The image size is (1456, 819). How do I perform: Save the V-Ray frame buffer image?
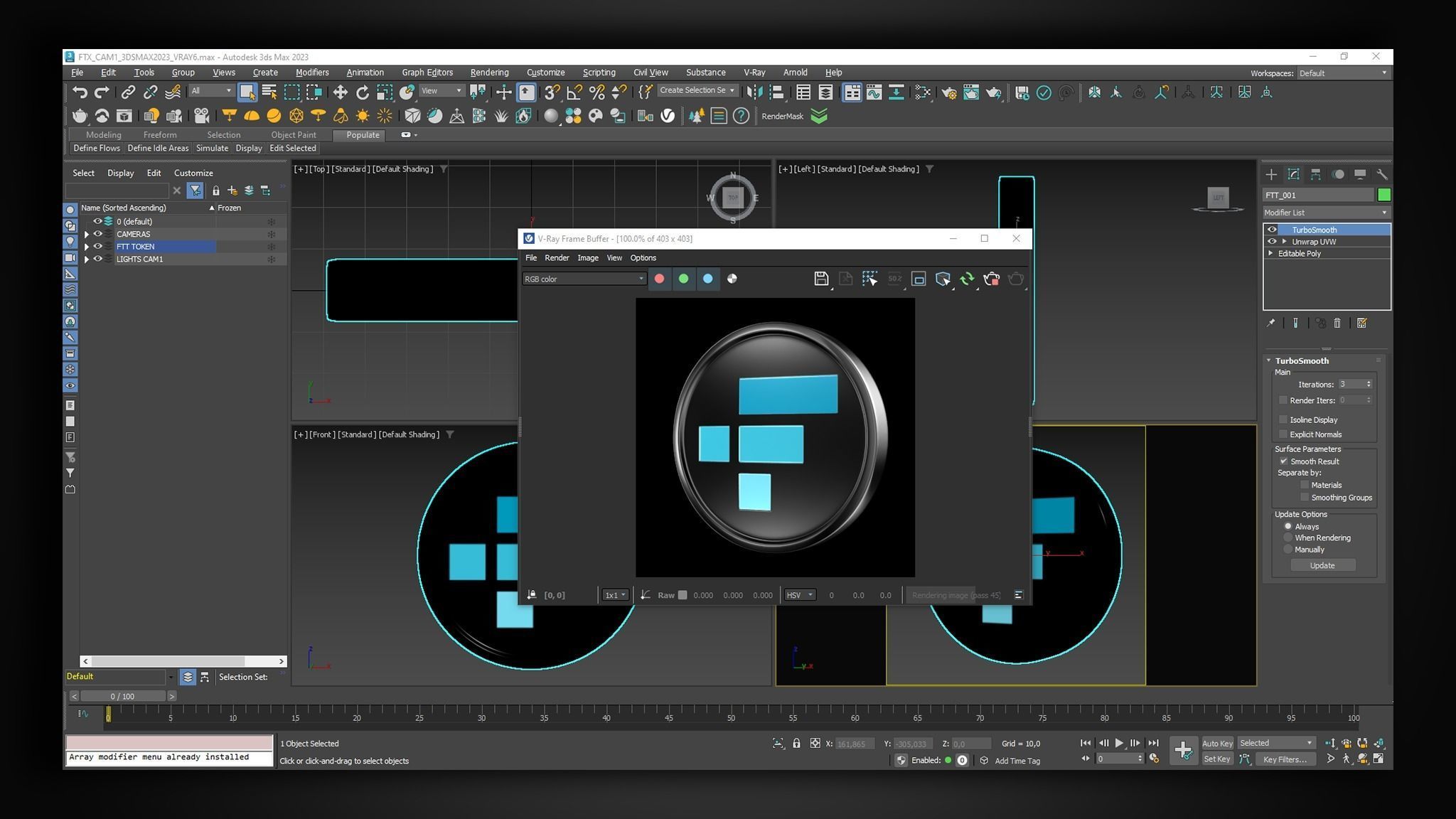point(821,279)
